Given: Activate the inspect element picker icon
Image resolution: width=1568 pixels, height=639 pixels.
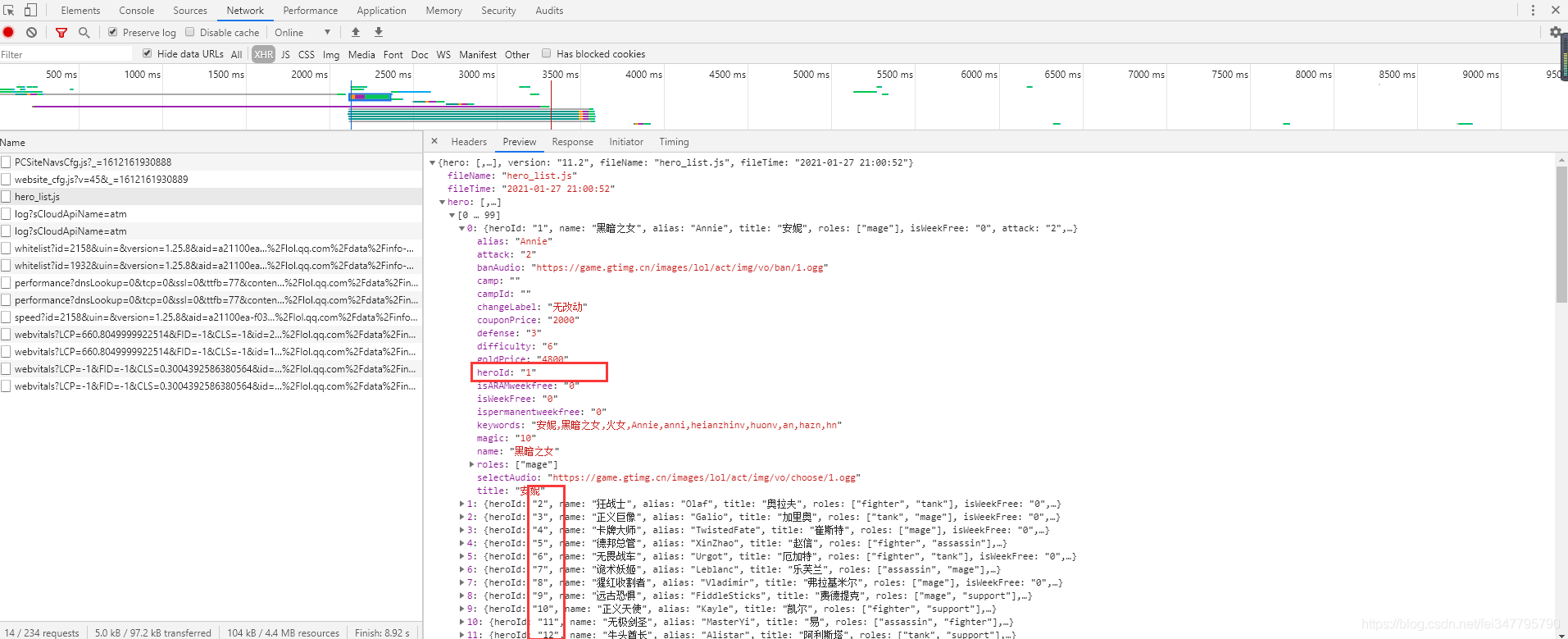Looking at the screenshot, I should (9, 11).
